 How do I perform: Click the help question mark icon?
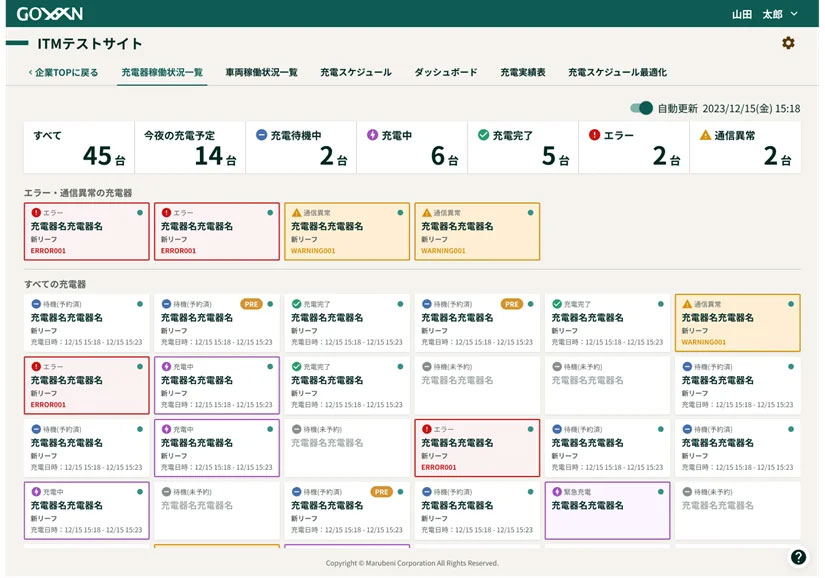coord(798,557)
